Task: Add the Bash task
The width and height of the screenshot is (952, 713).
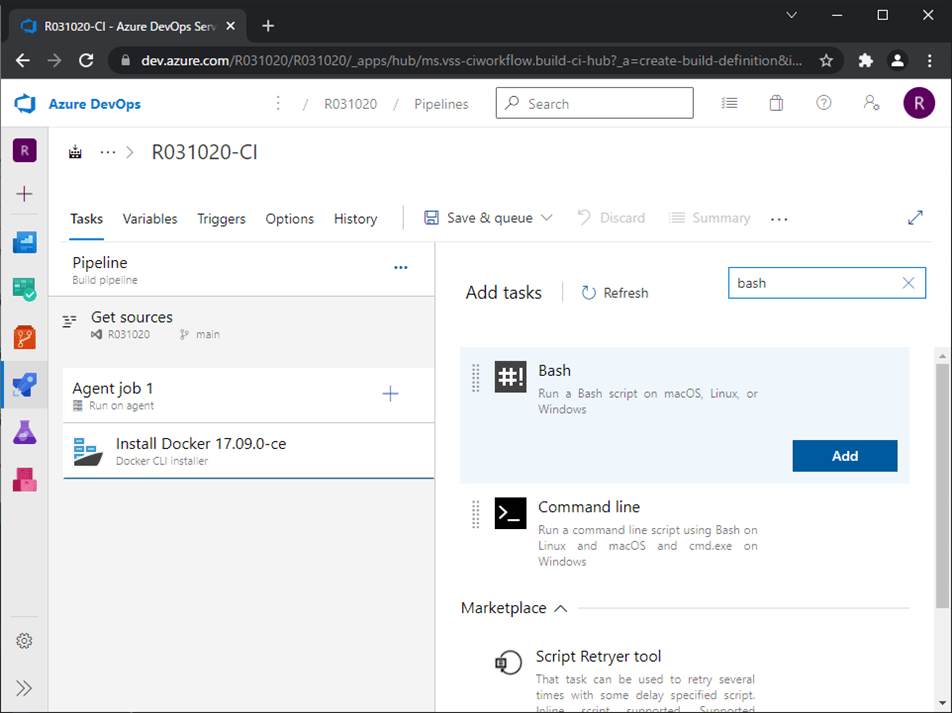Action: (845, 456)
